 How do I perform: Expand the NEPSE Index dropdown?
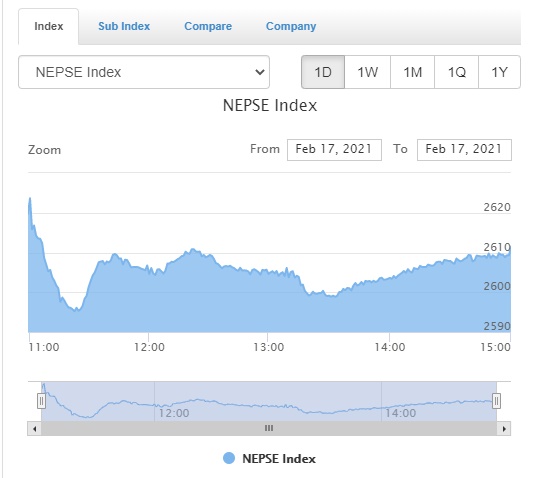pyautogui.click(x=144, y=72)
